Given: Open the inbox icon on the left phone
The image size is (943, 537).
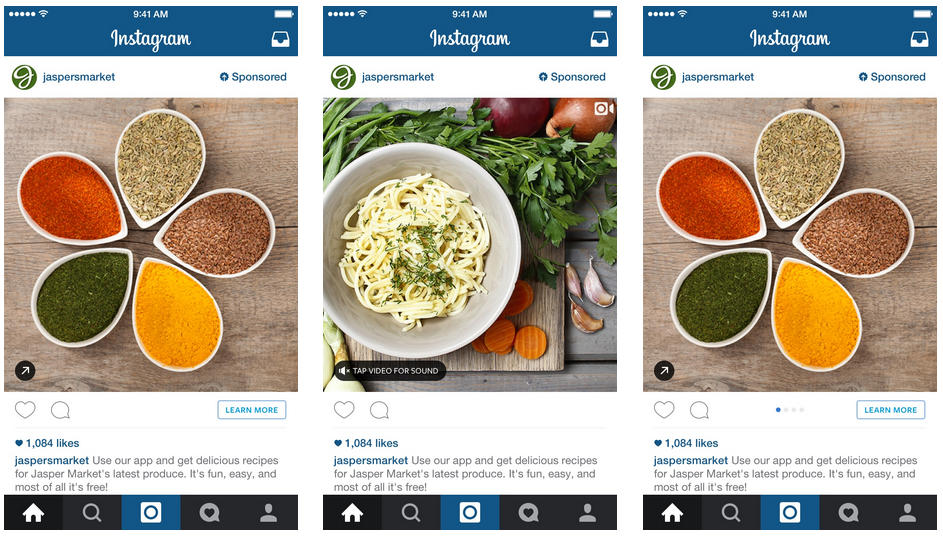Looking at the screenshot, I should pyautogui.click(x=280, y=39).
